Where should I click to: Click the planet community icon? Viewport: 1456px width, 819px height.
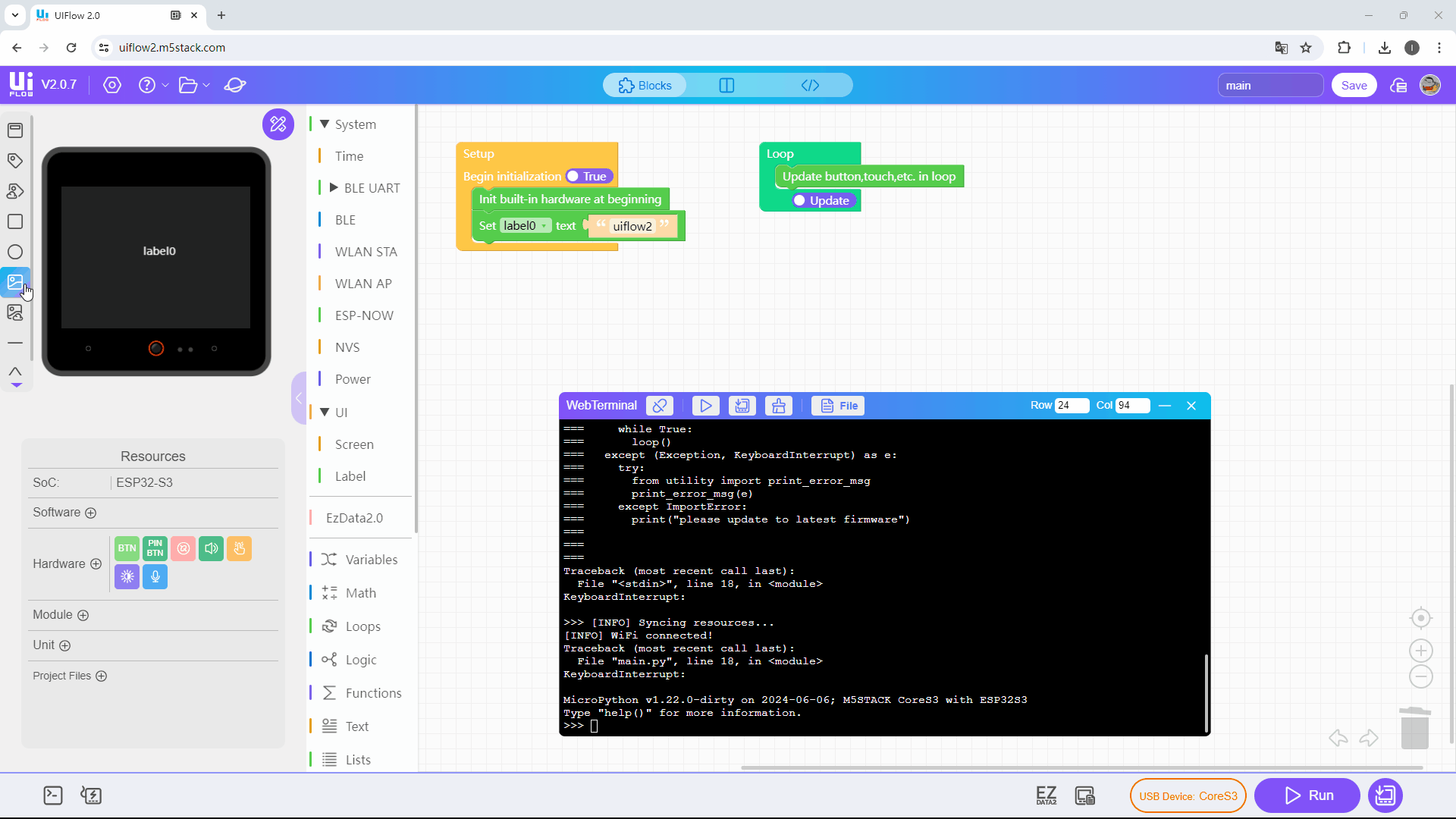235,85
